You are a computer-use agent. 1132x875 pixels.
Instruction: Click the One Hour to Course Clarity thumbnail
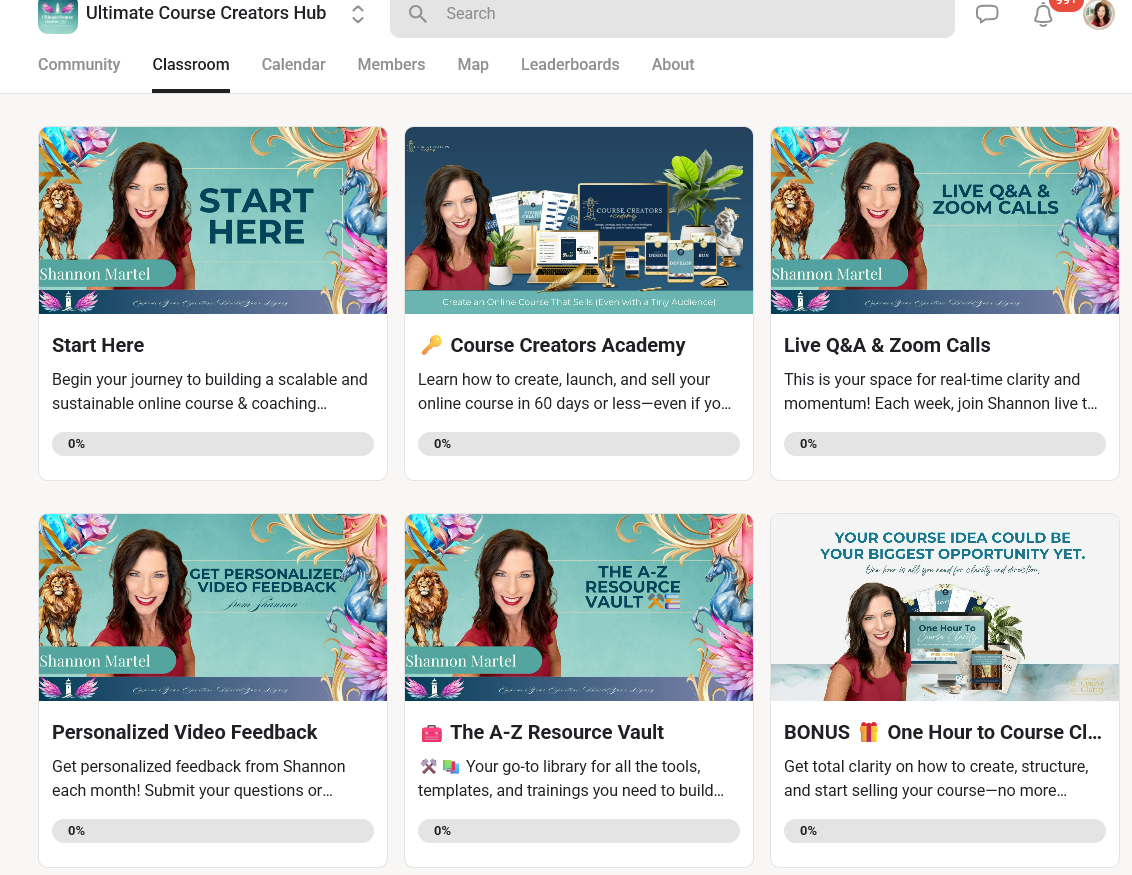[x=944, y=607]
